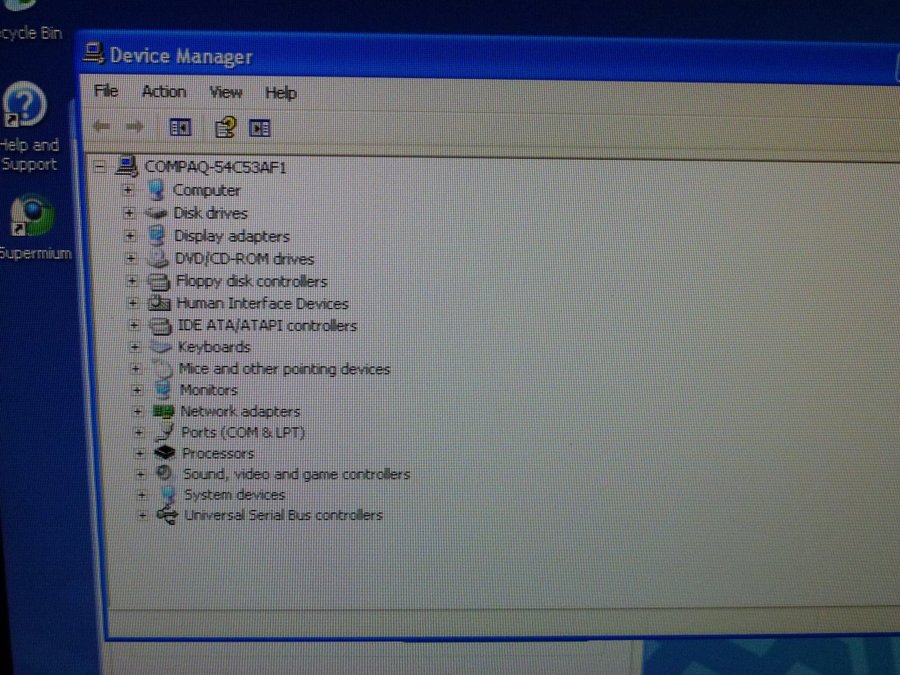Click the Display adapters icon

tap(156, 235)
